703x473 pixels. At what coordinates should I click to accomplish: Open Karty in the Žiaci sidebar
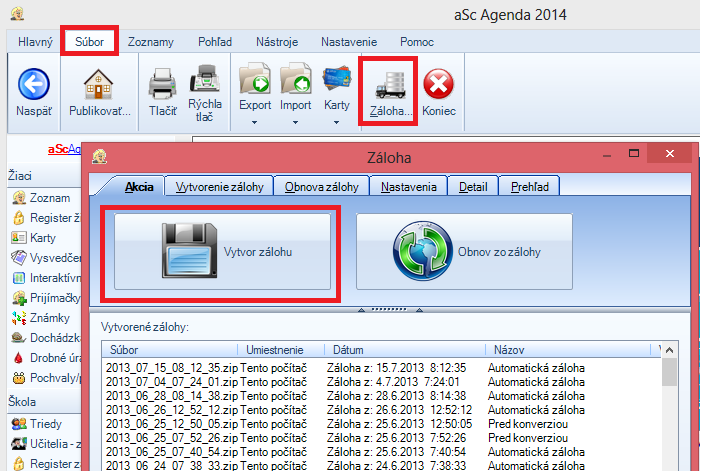coord(34,238)
